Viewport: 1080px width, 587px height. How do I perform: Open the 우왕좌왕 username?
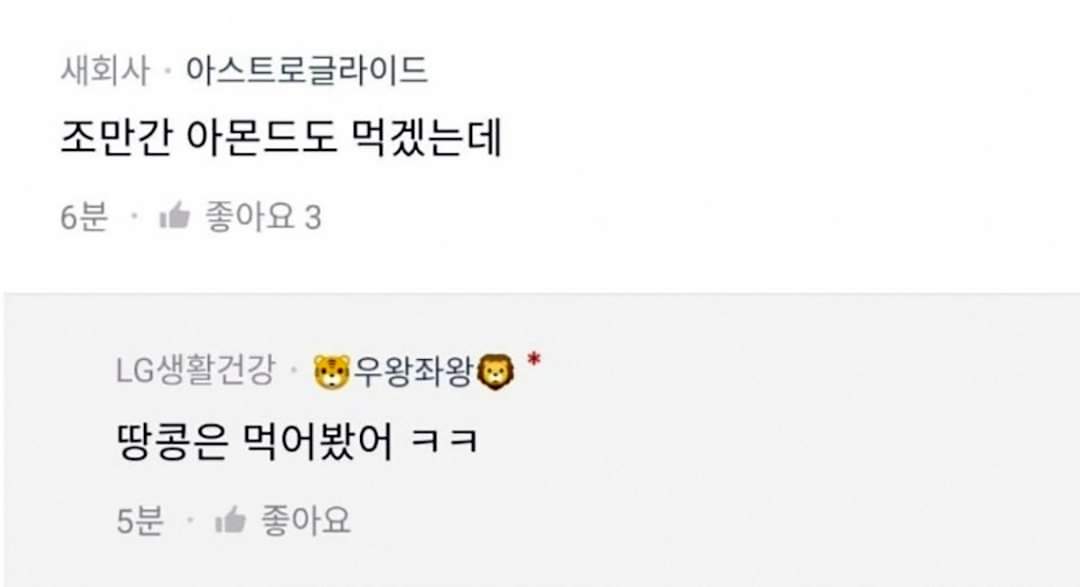coord(413,372)
